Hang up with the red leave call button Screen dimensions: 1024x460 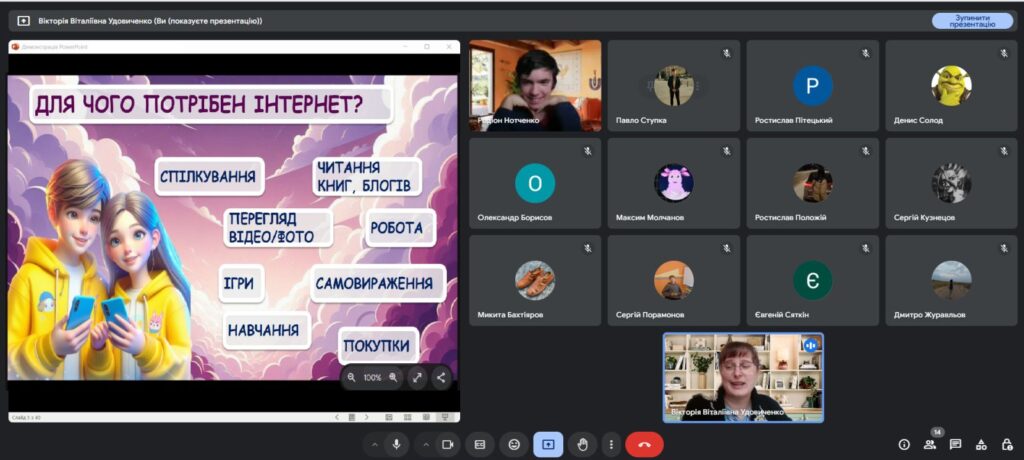tap(644, 444)
